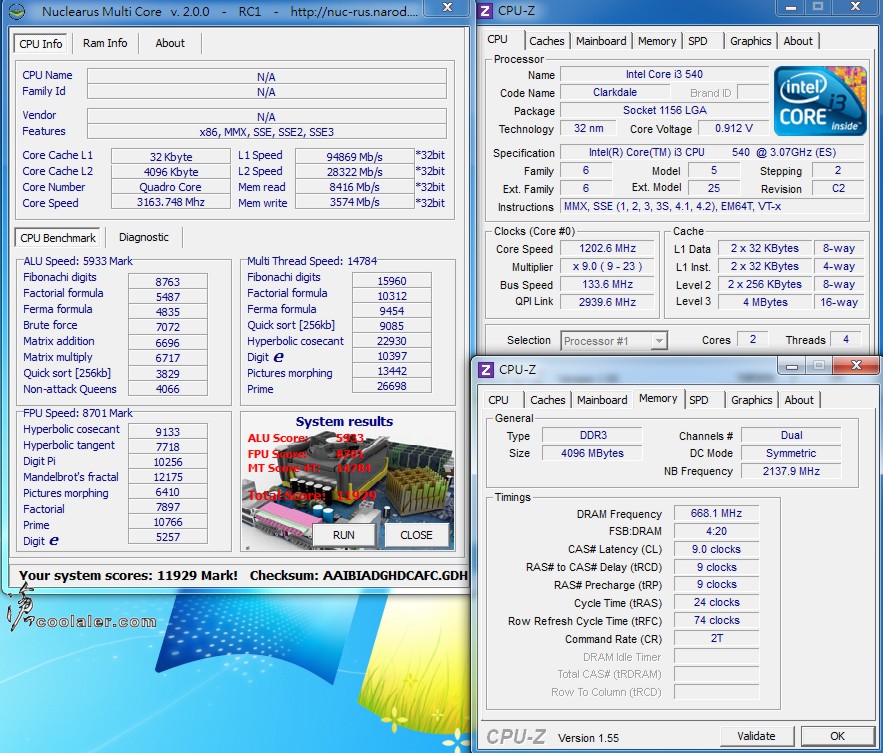Screen dimensions: 883x753
Task: Click the DC Mode value "Symmetric"
Action: (x=791, y=453)
